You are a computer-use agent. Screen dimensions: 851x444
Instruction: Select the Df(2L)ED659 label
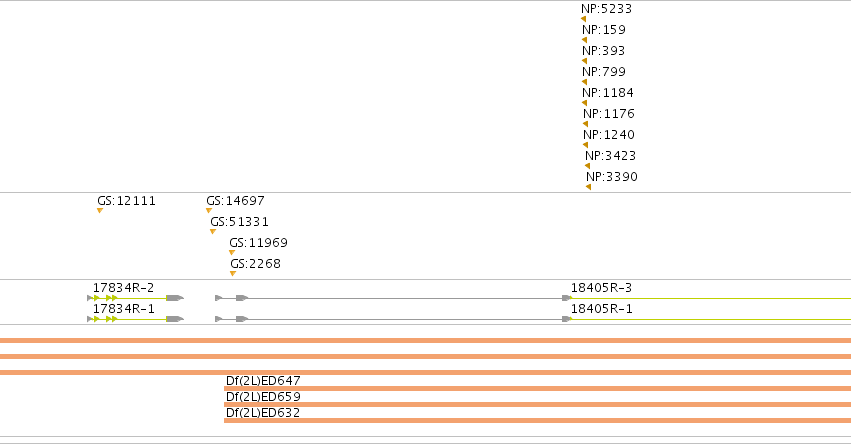(263, 397)
